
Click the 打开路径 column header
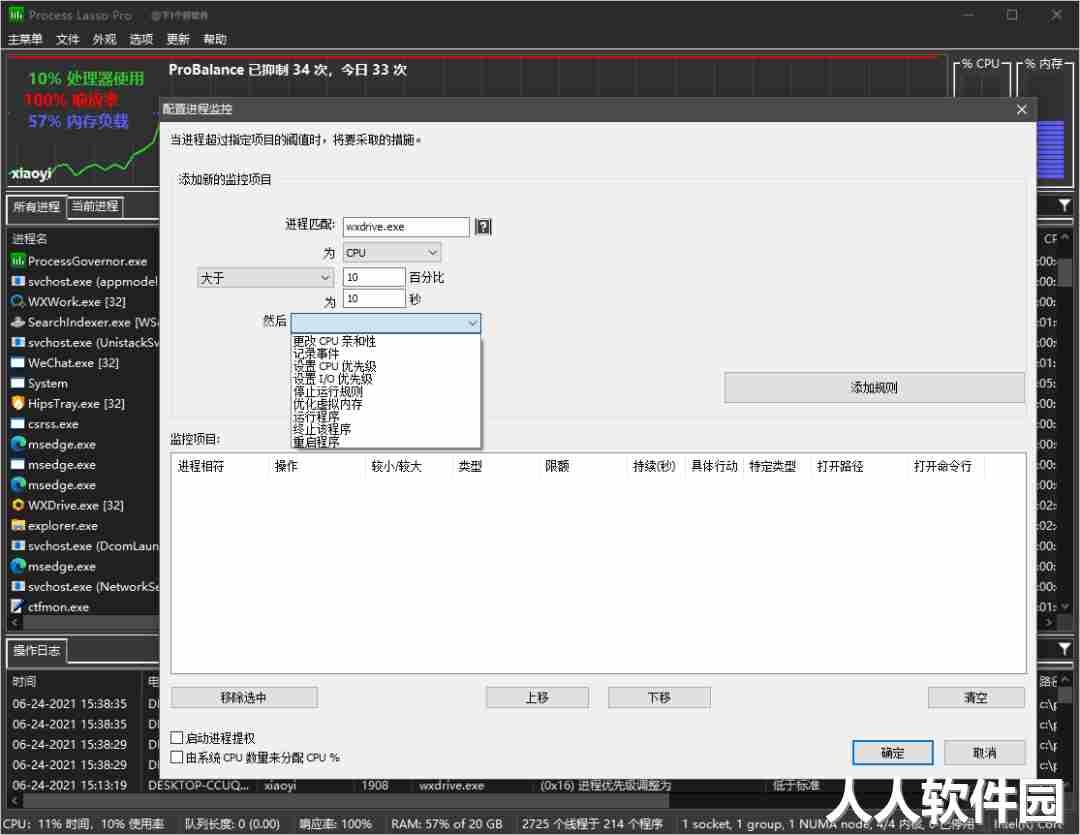[859, 466]
